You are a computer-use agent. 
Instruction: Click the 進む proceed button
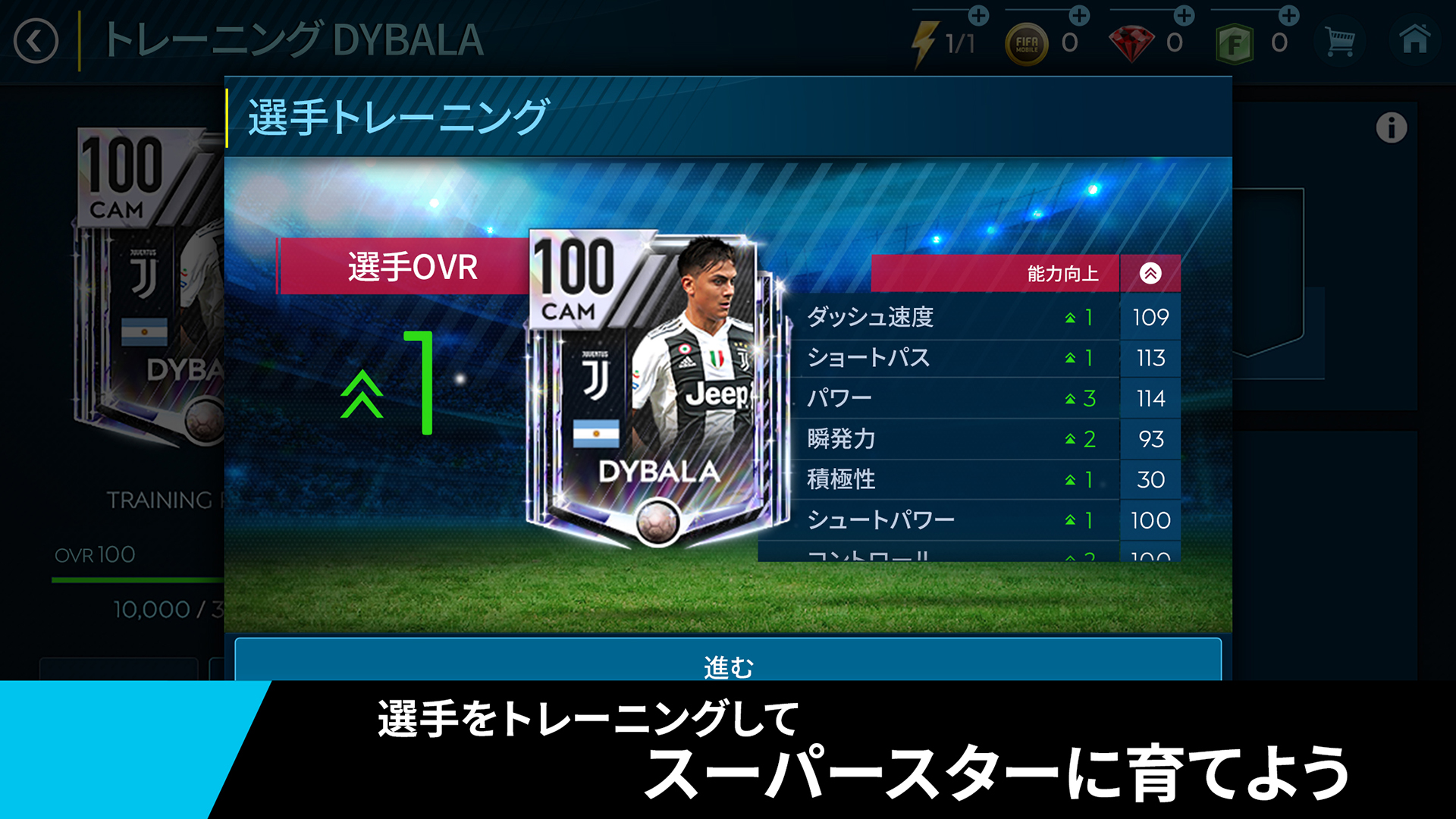pyautogui.click(x=728, y=660)
